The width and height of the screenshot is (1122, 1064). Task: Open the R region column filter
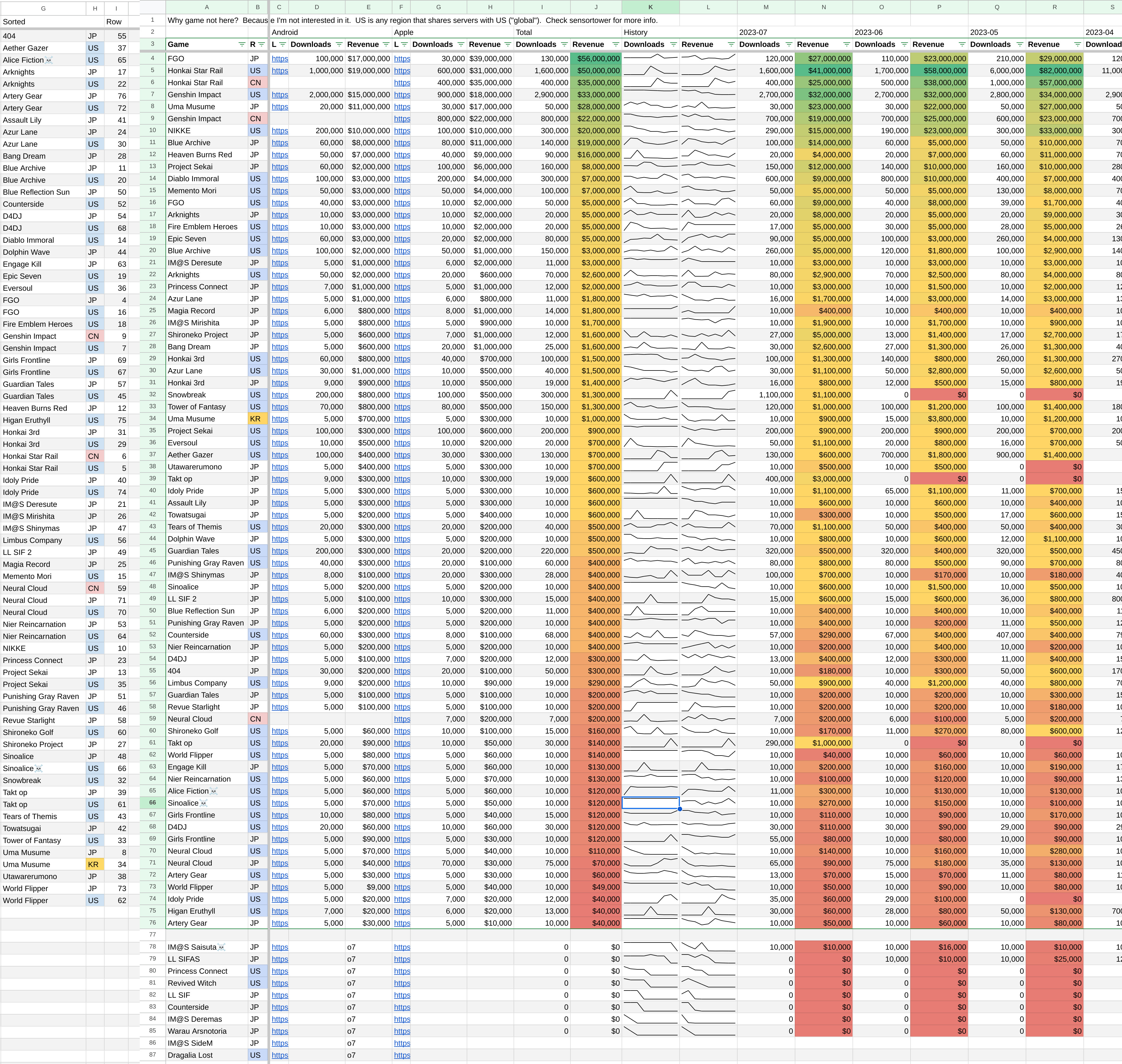[x=261, y=44]
